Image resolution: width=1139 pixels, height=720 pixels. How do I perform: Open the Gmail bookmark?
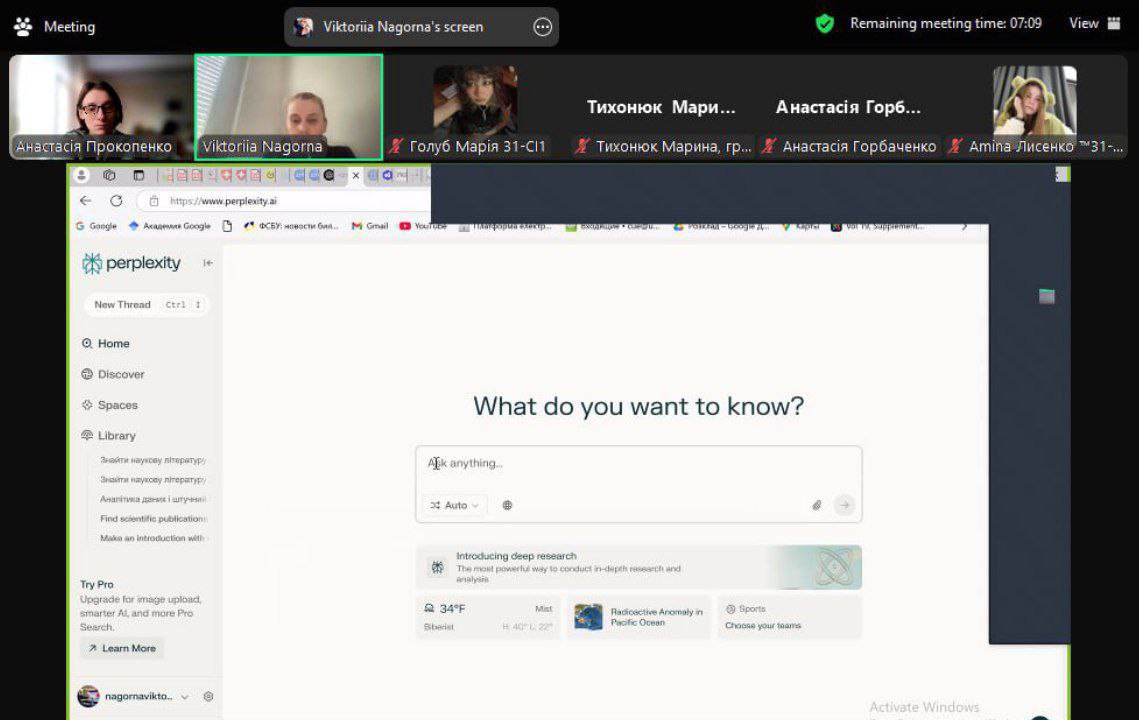[370, 226]
